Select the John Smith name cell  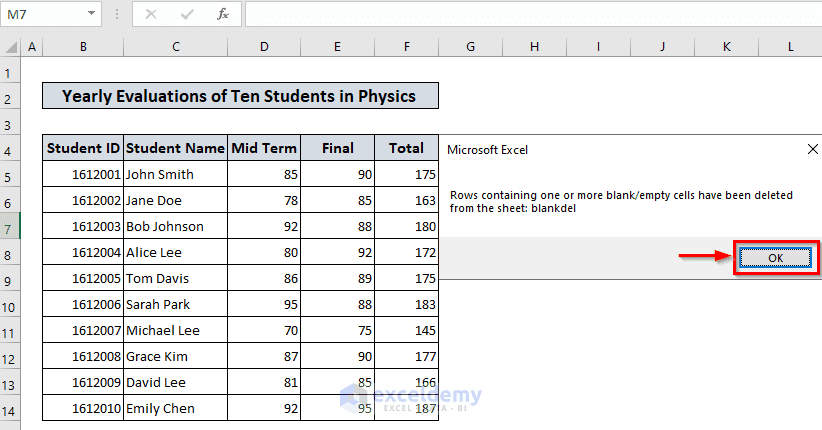pyautogui.click(x=176, y=174)
